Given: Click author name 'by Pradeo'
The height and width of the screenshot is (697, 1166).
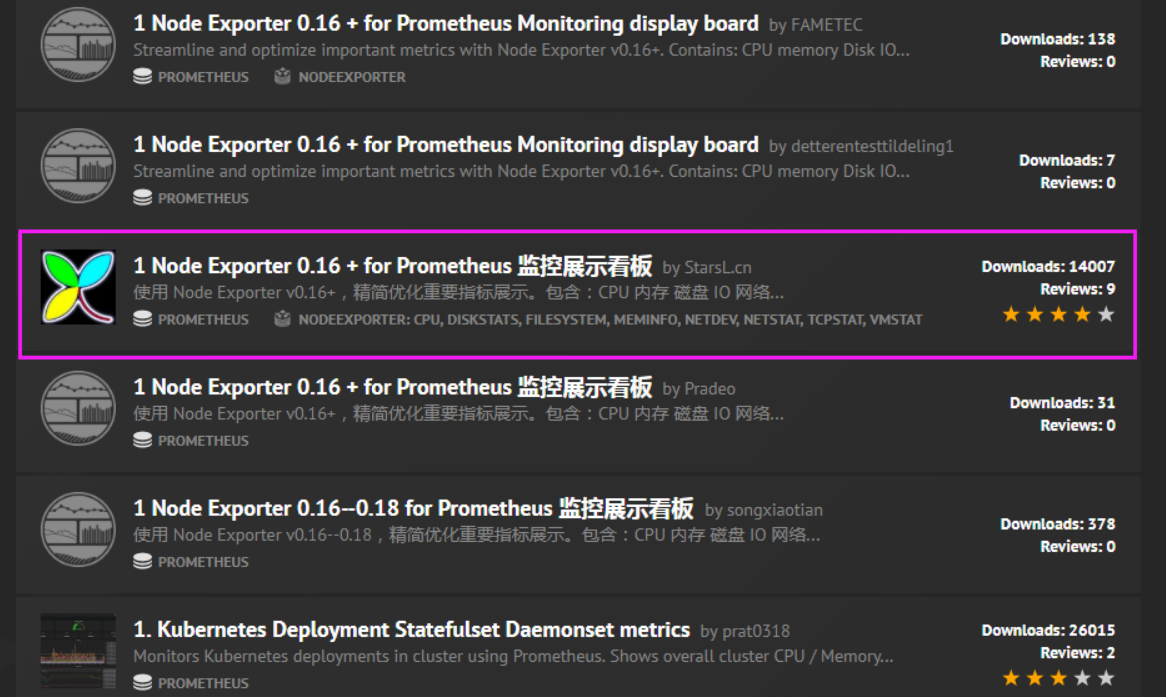Looking at the screenshot, I should (699, 389).
